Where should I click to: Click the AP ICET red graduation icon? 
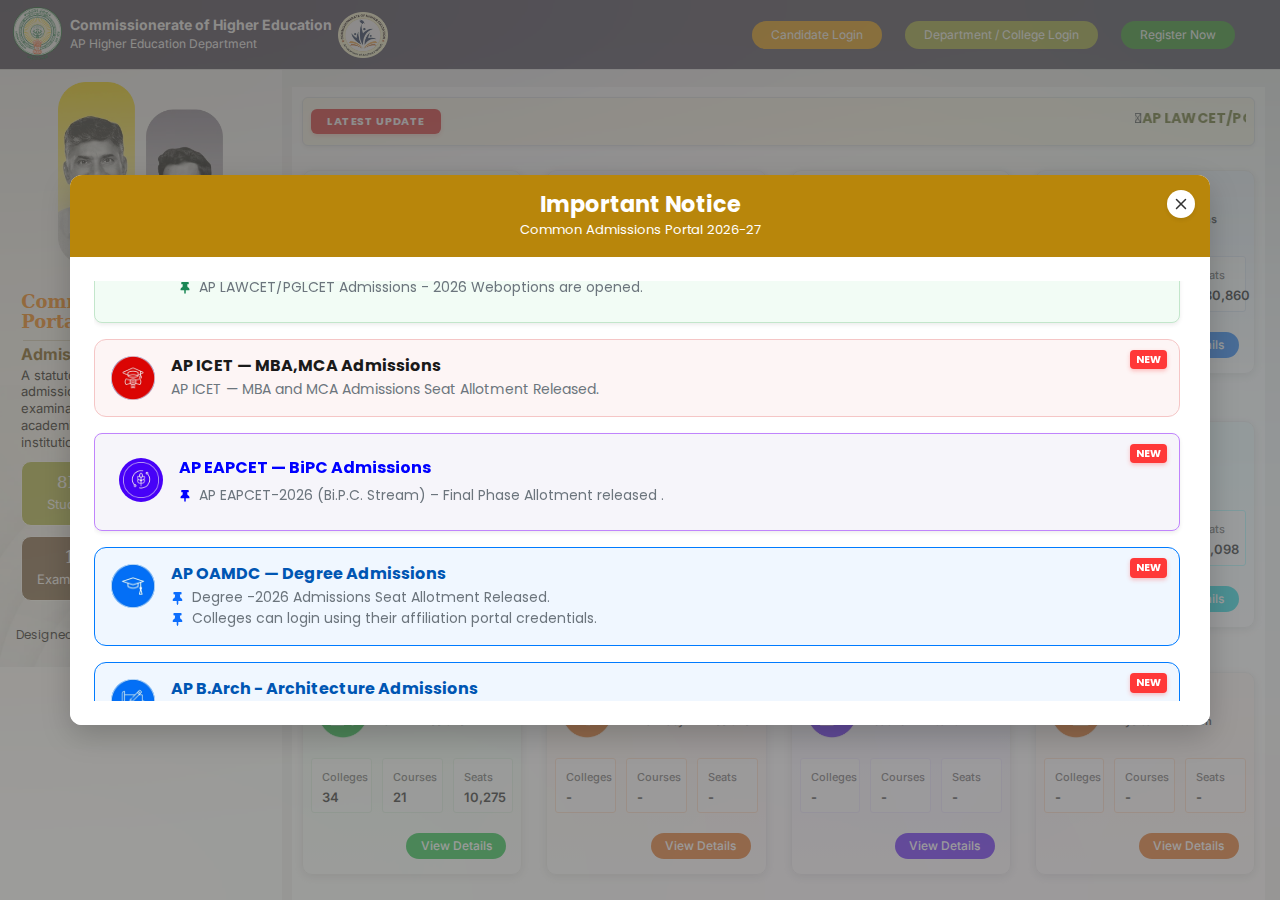133,378
